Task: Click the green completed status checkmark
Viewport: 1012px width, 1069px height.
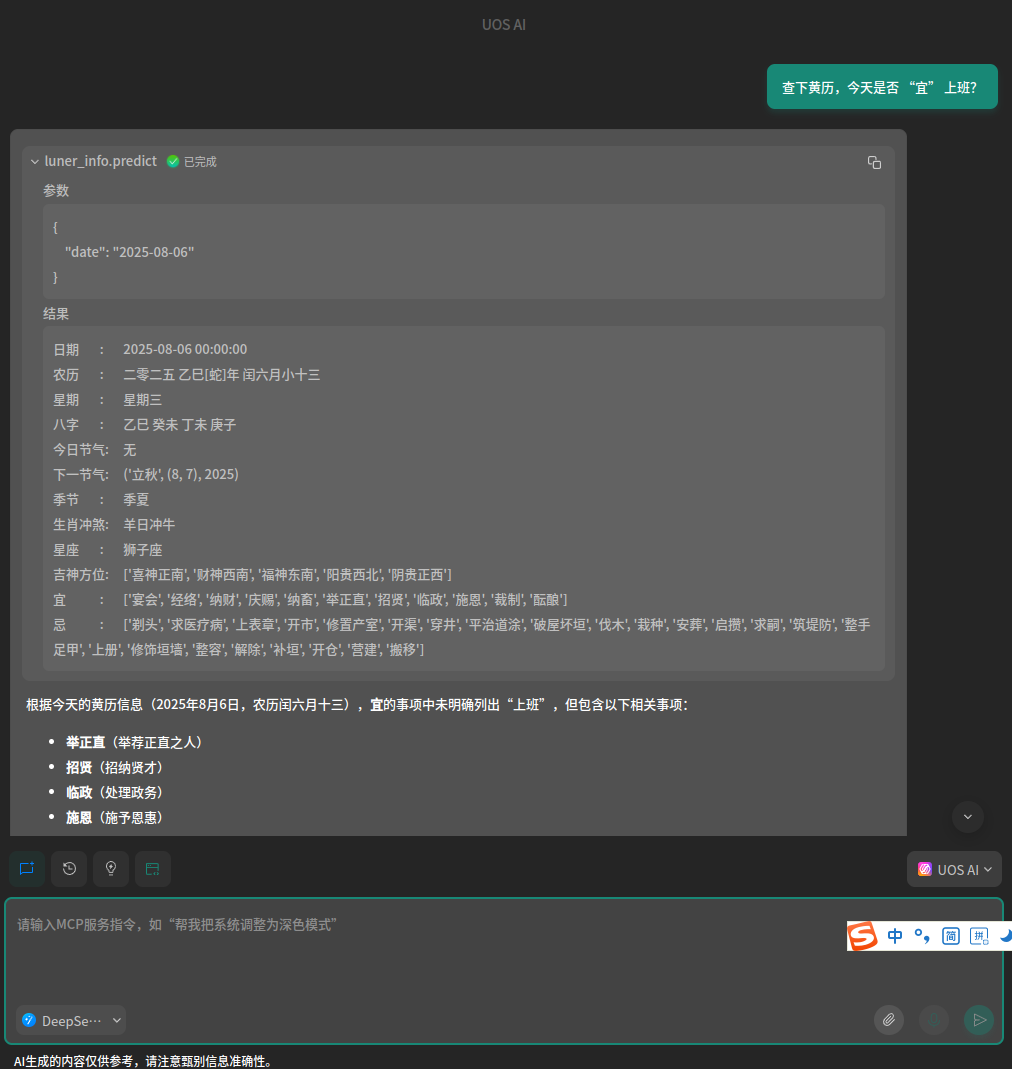Action: pos(173,162)
